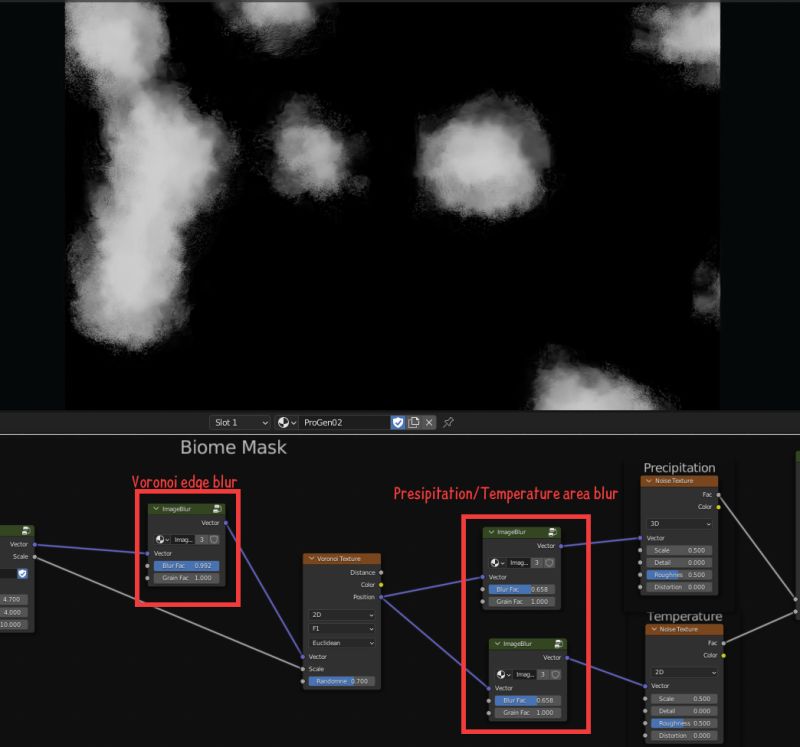
Task: Open the Slot 1 dropdown
Action: point(238,422)
